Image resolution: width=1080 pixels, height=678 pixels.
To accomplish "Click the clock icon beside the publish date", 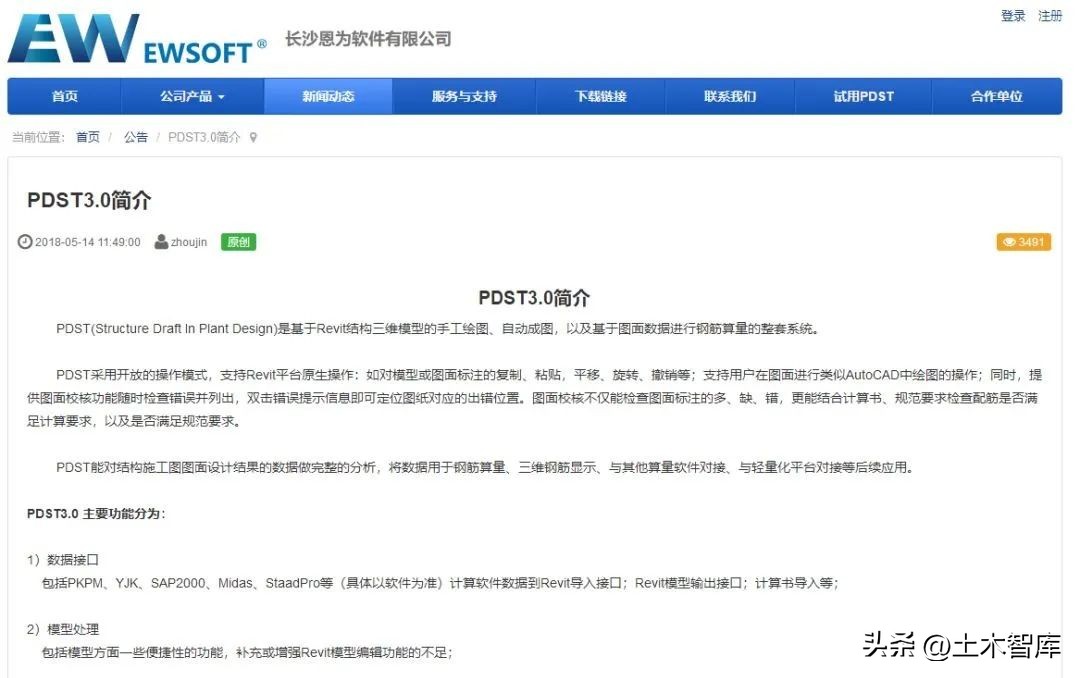I will [x=25, y=241].
